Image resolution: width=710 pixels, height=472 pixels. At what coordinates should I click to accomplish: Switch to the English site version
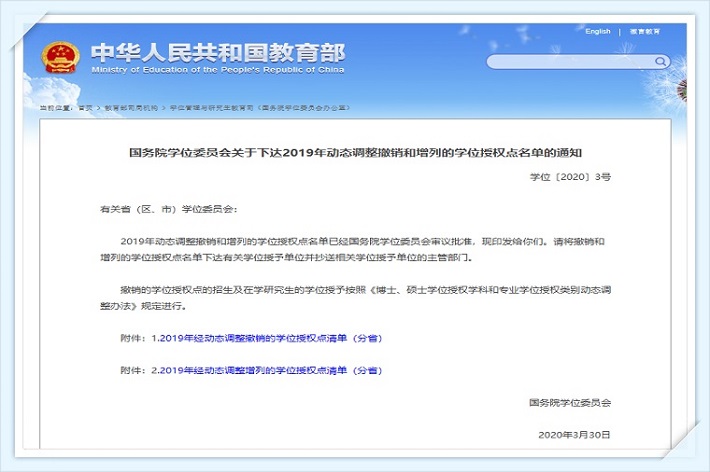coord(598,32)
